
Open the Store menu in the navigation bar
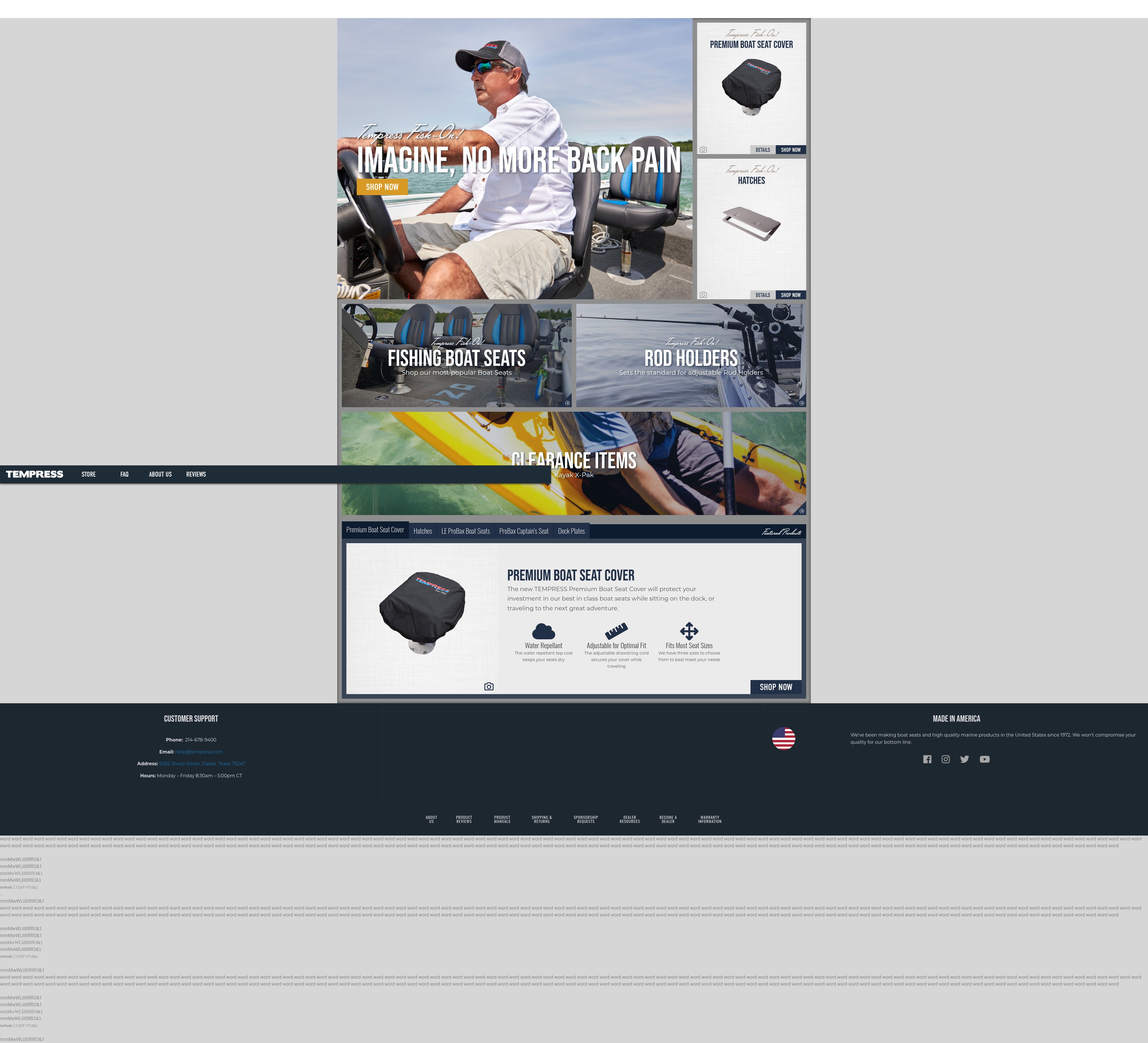[88, 474]
